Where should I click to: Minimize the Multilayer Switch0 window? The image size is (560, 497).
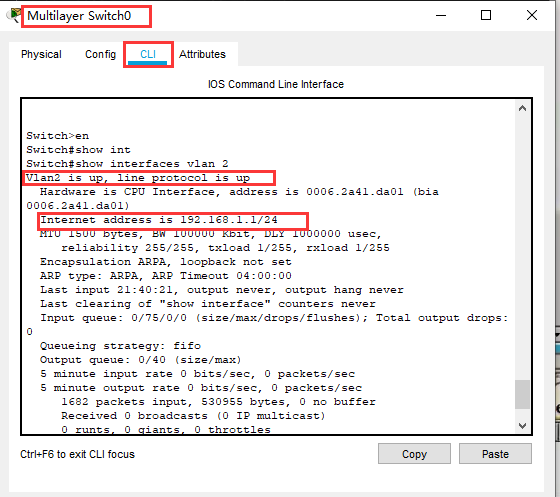point(441,15)
